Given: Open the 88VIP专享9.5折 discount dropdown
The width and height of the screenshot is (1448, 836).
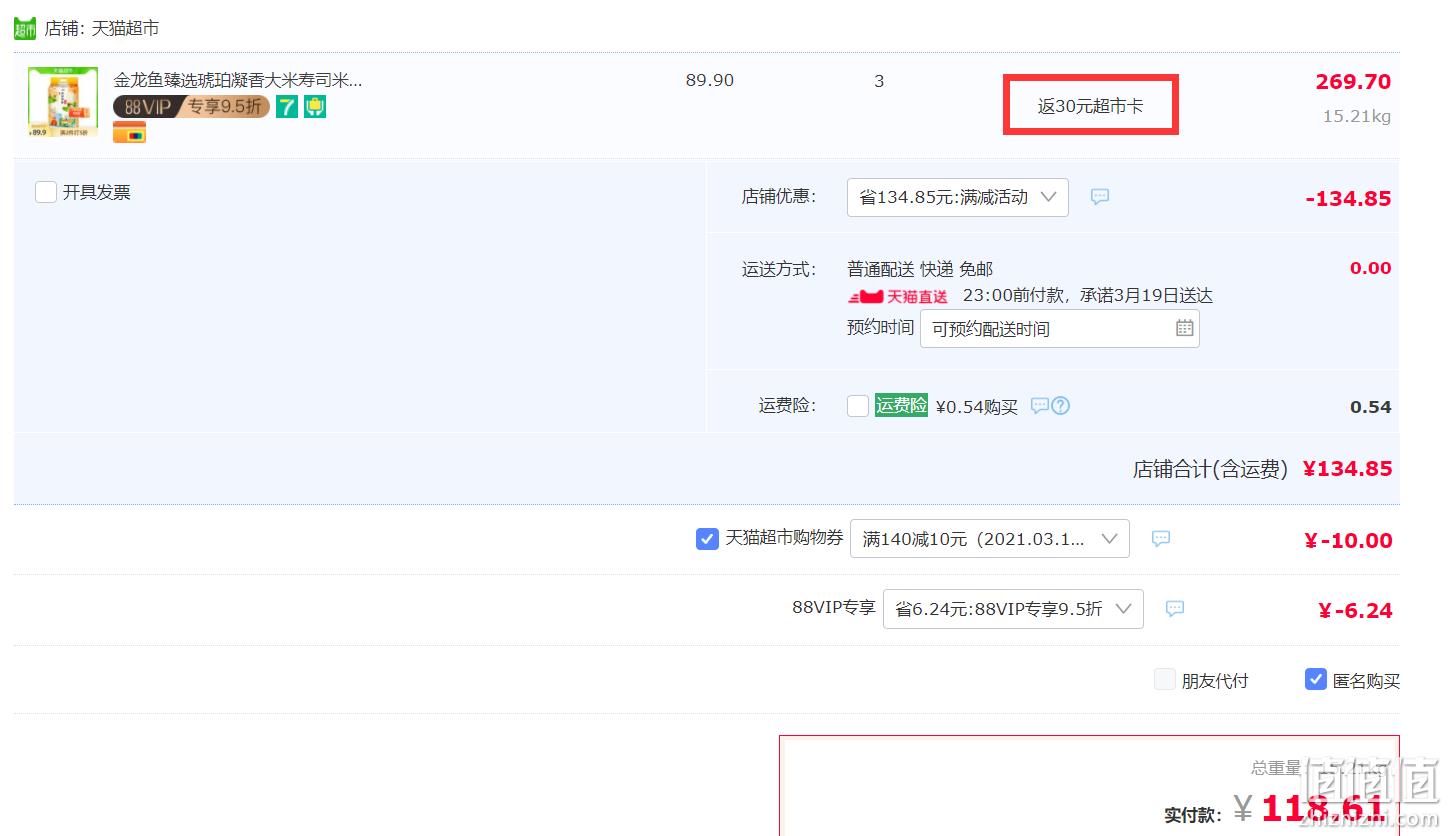Looking at the screenshot, I should (1013, 609).
